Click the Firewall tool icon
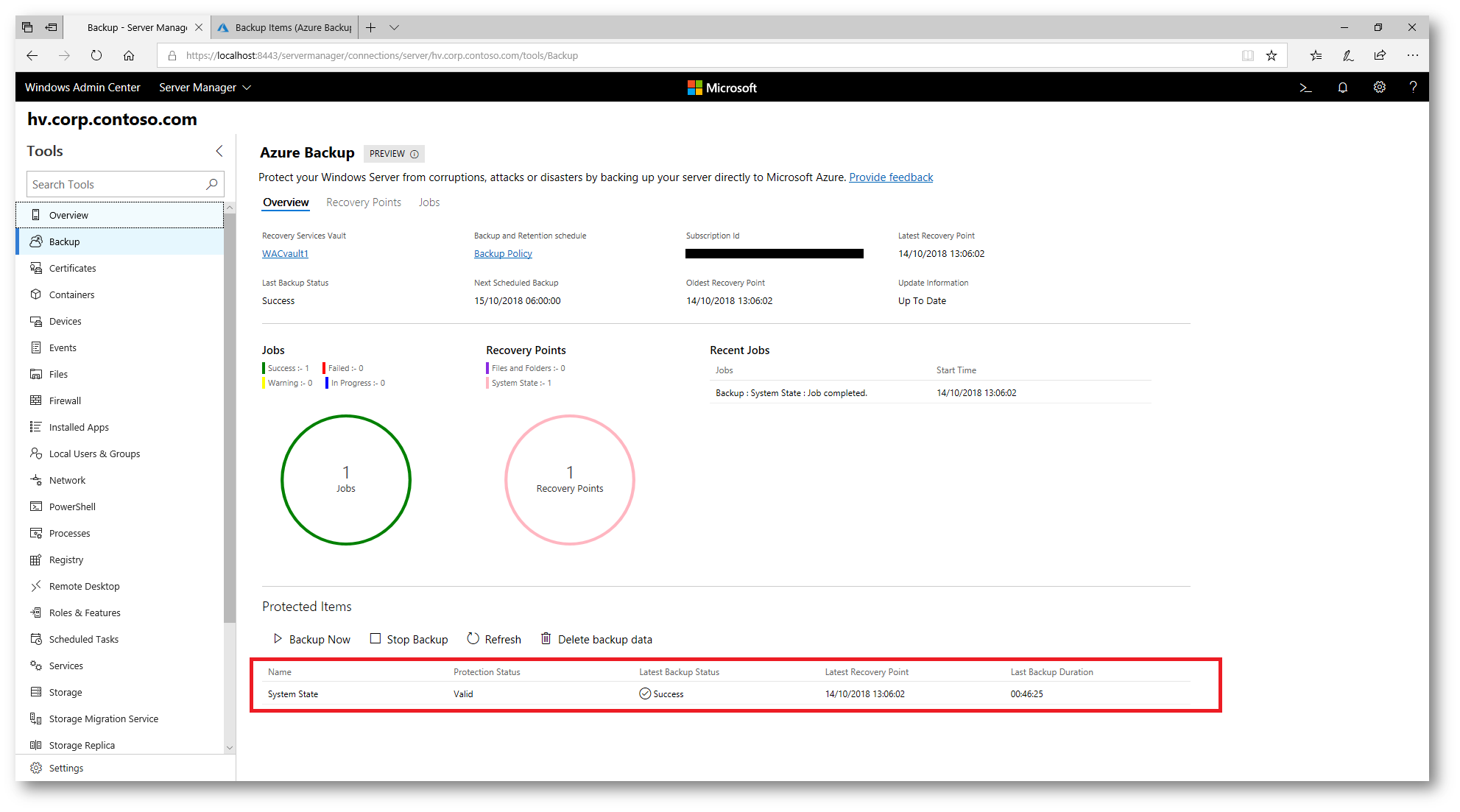1460x812 pixels. 36,400
